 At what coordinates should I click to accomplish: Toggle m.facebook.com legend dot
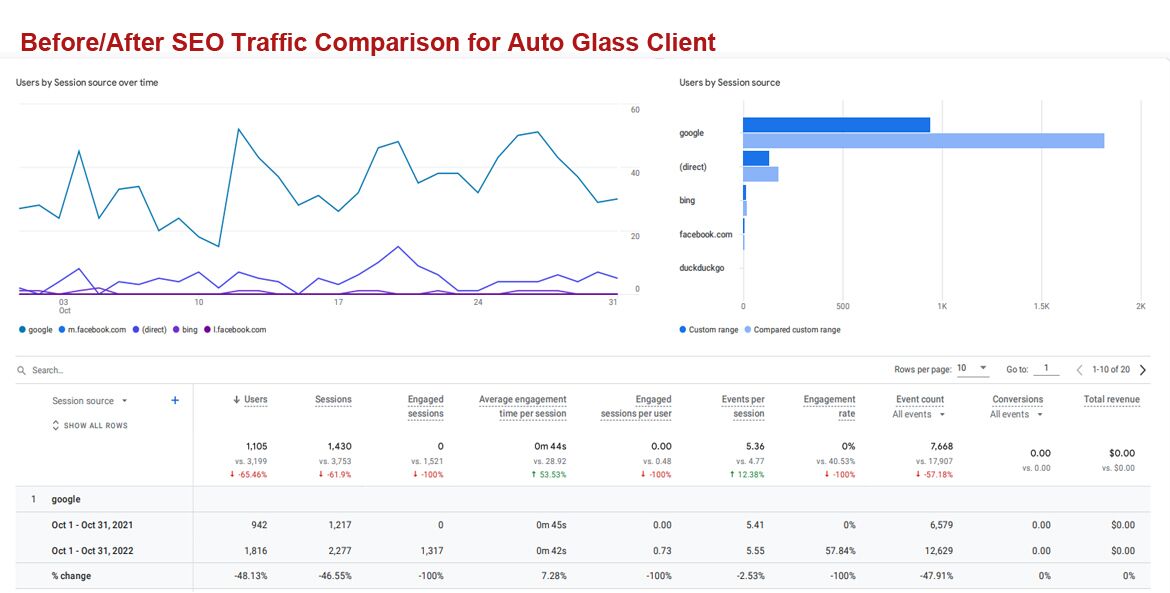(x=64, y=329)
